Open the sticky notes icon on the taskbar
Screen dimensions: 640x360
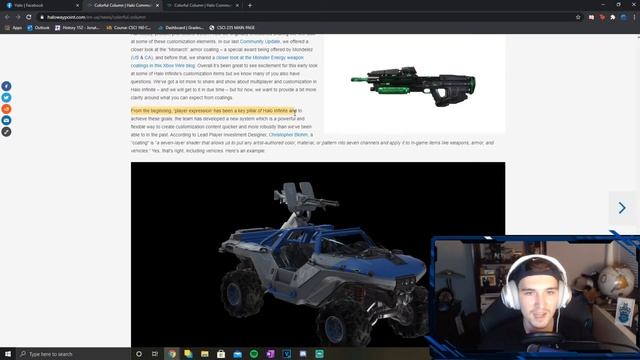pyautogui.click(x=188, y=354)
